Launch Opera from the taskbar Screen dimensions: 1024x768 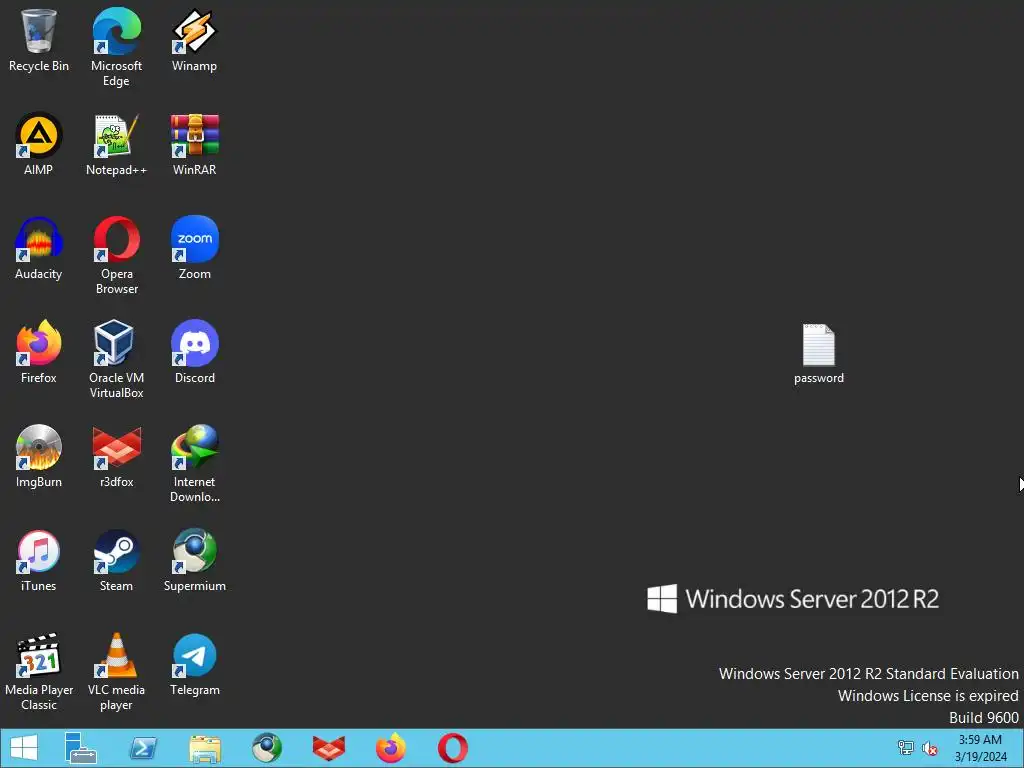pos(453,748)
